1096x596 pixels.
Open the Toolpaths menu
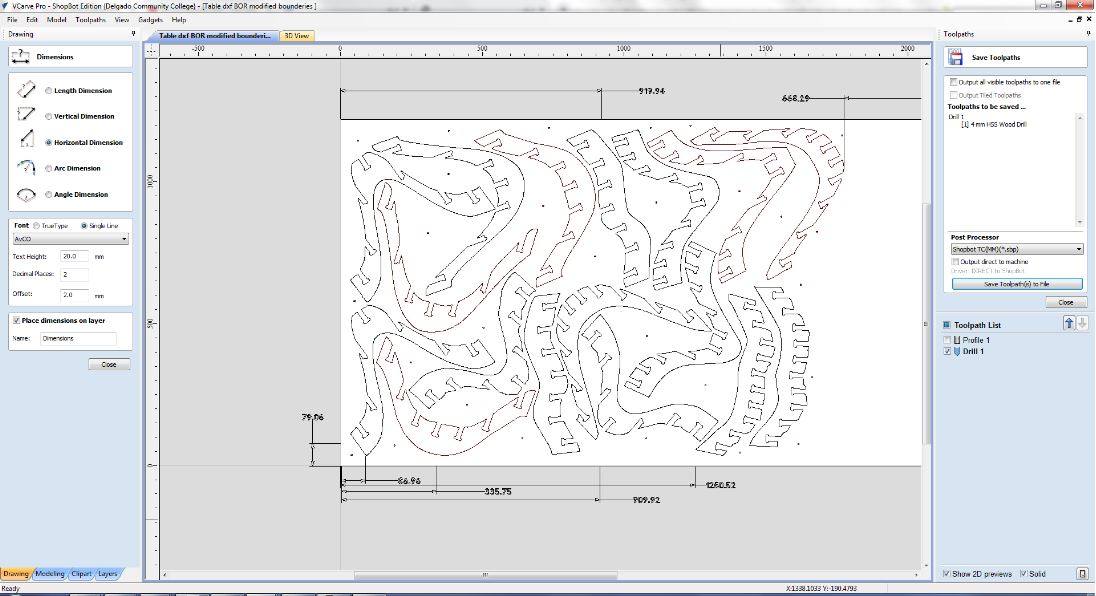pyautogui.click(x=91, y=20)
